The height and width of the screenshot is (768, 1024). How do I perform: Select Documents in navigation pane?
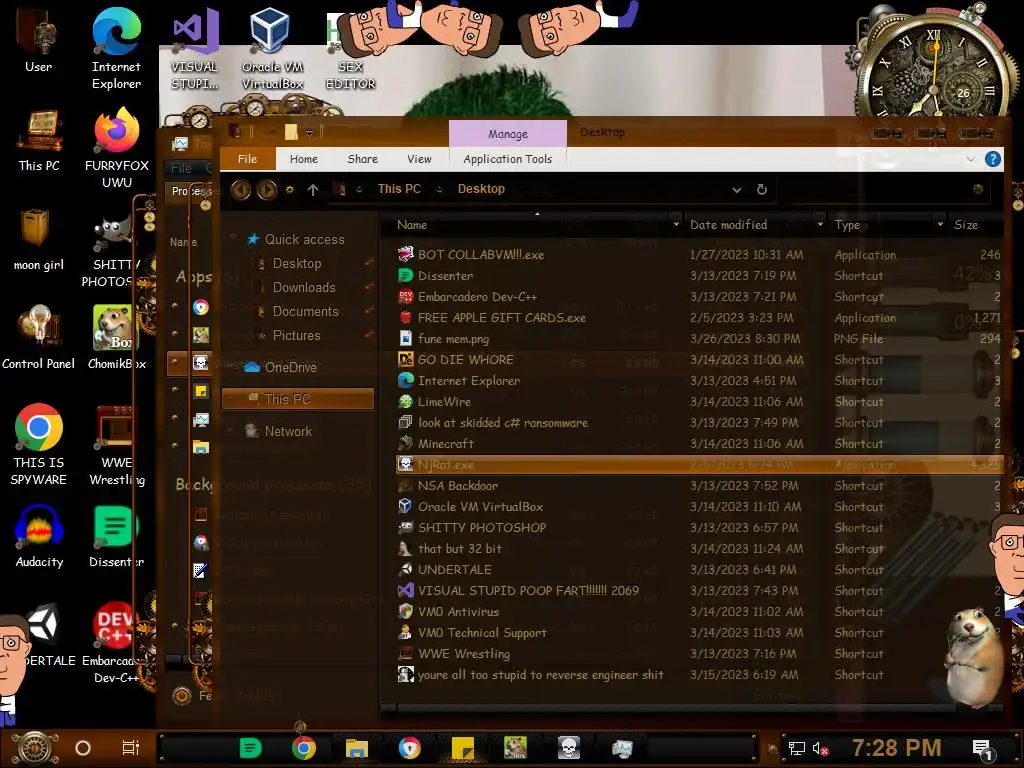tap(306, 312)
